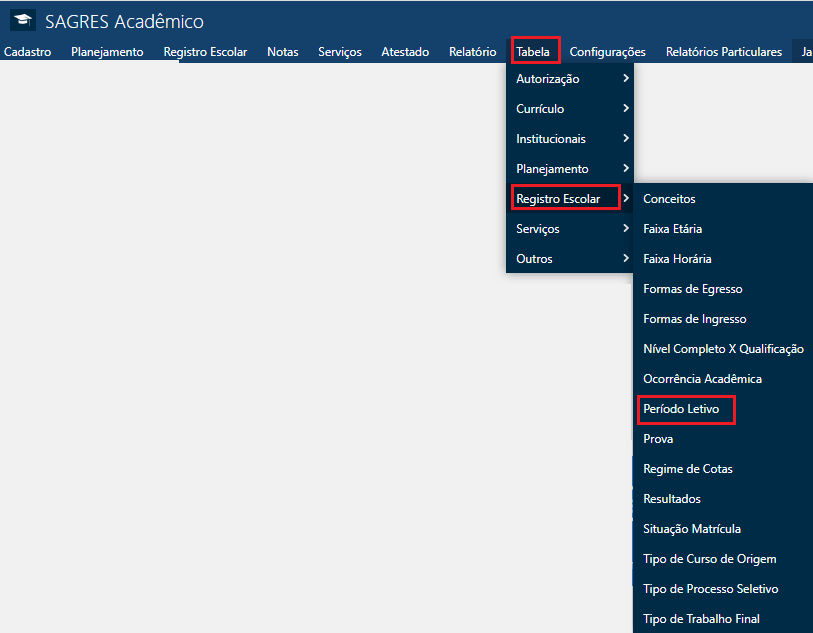Open the Cadastro menu
The height and width of the screenshot is (633, 813).
tap(28, 51)
